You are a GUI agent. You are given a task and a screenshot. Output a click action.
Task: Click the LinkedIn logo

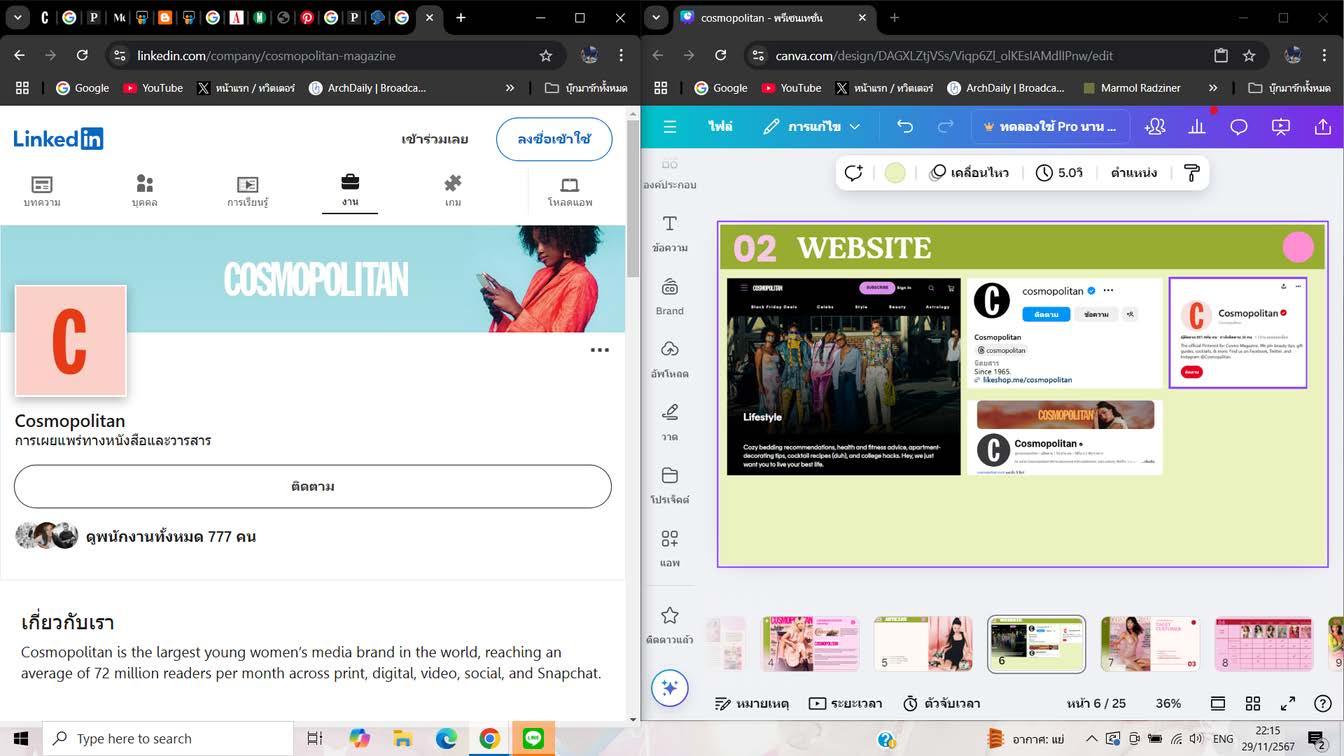(58, 139)
